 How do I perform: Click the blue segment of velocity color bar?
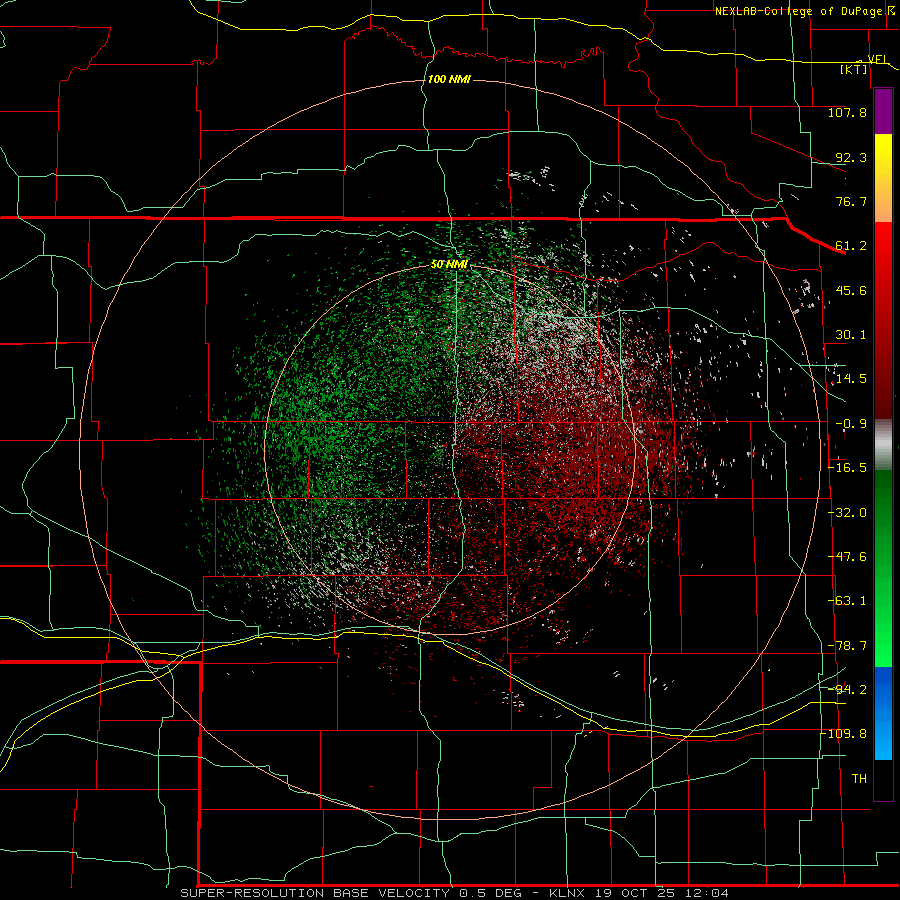coord(883,713)
